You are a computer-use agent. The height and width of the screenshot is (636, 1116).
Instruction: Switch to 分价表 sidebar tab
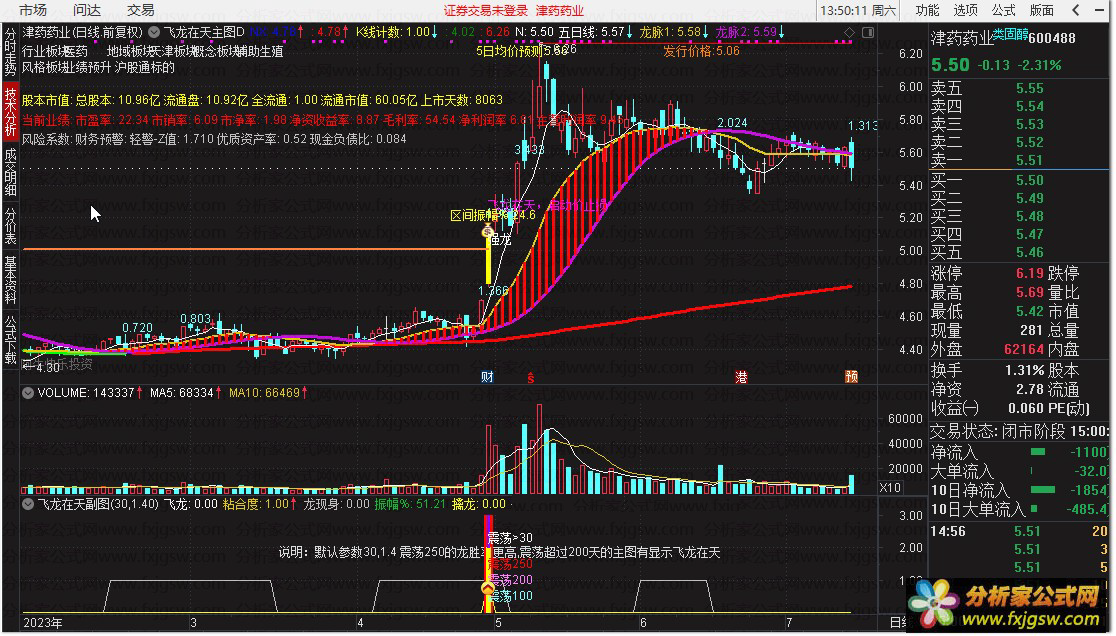click(x=10, y=226)
